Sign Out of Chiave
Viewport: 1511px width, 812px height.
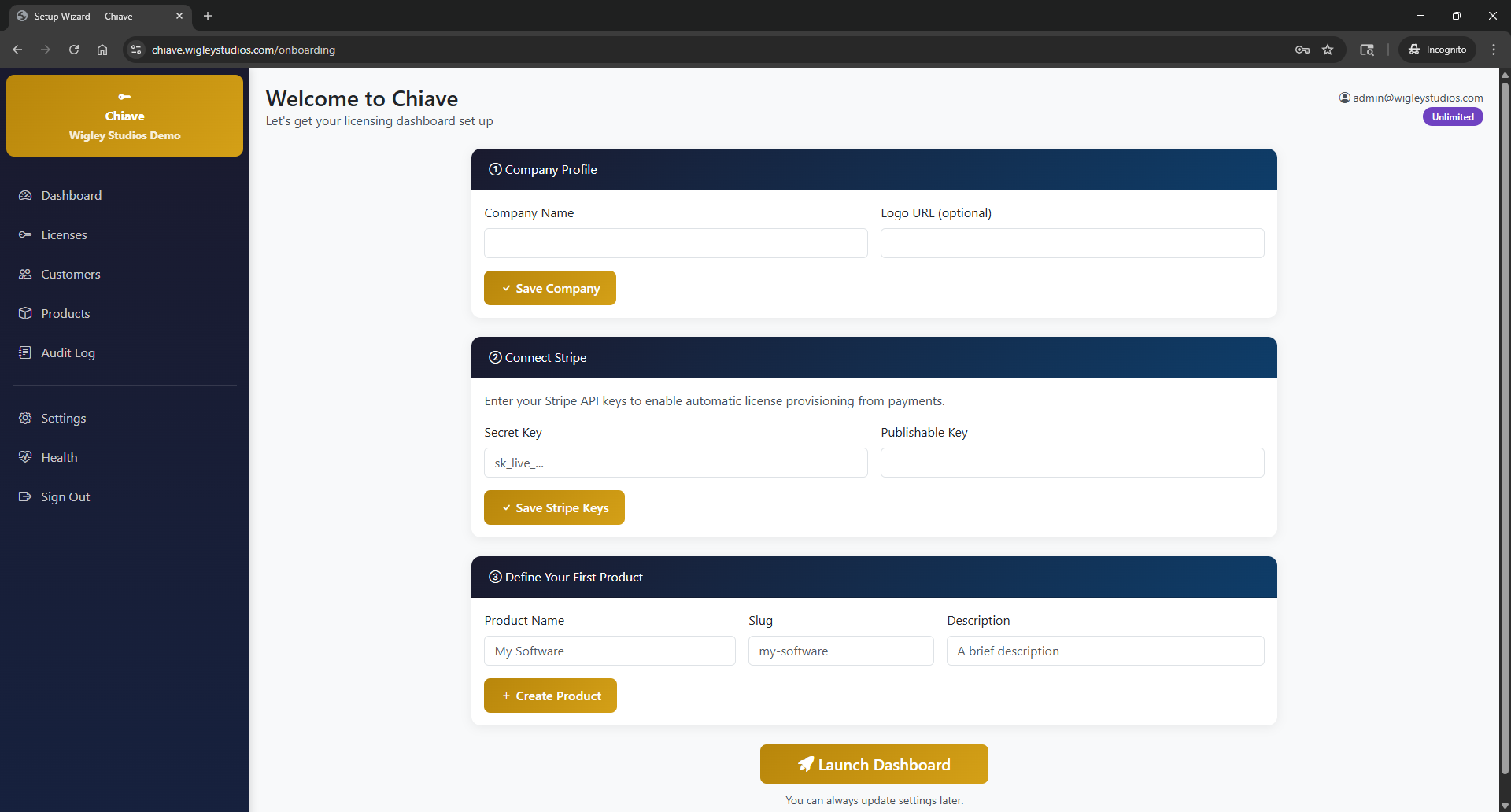click(65, 496)
